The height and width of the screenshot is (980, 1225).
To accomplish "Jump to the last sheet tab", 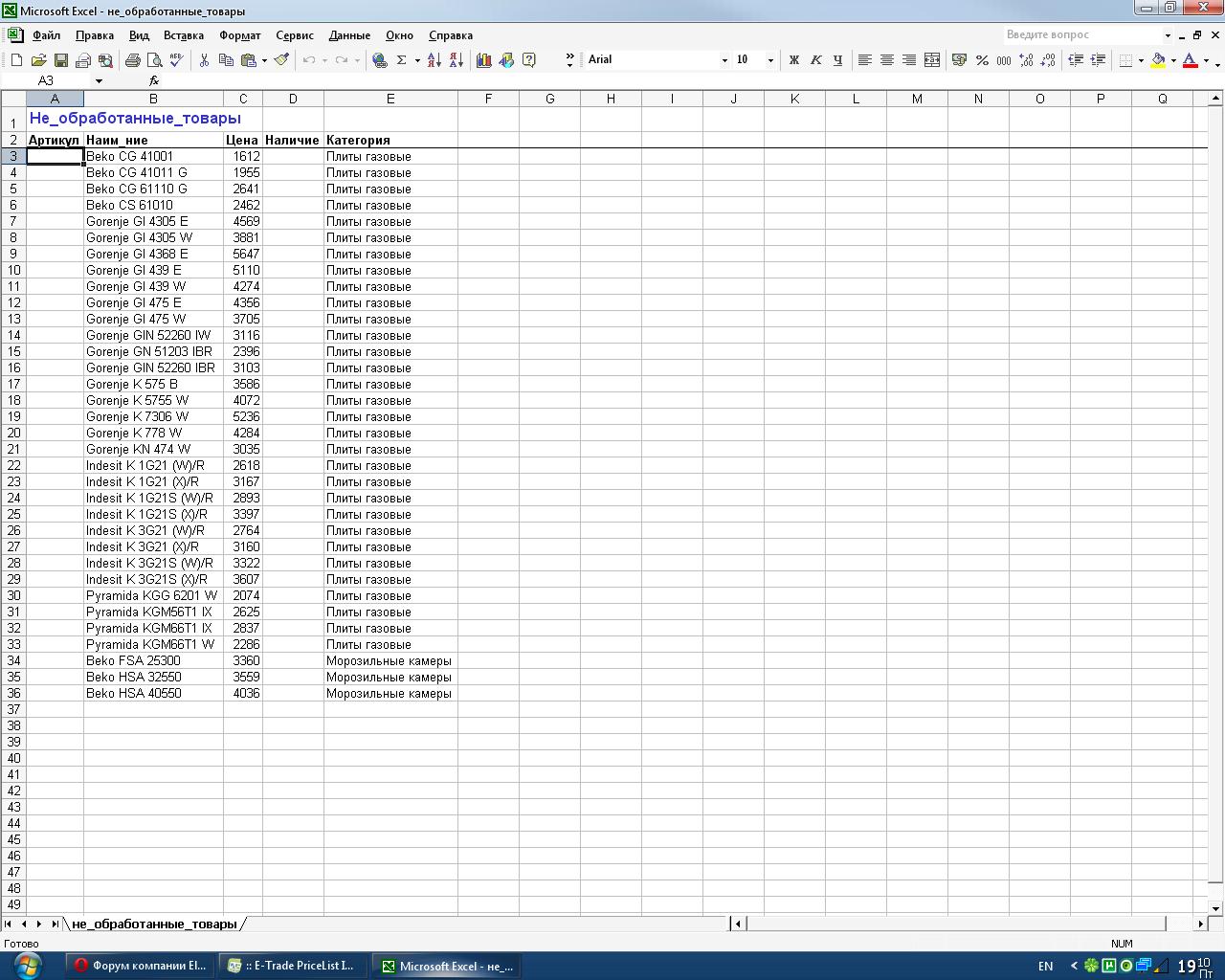I will click(55, 924).
